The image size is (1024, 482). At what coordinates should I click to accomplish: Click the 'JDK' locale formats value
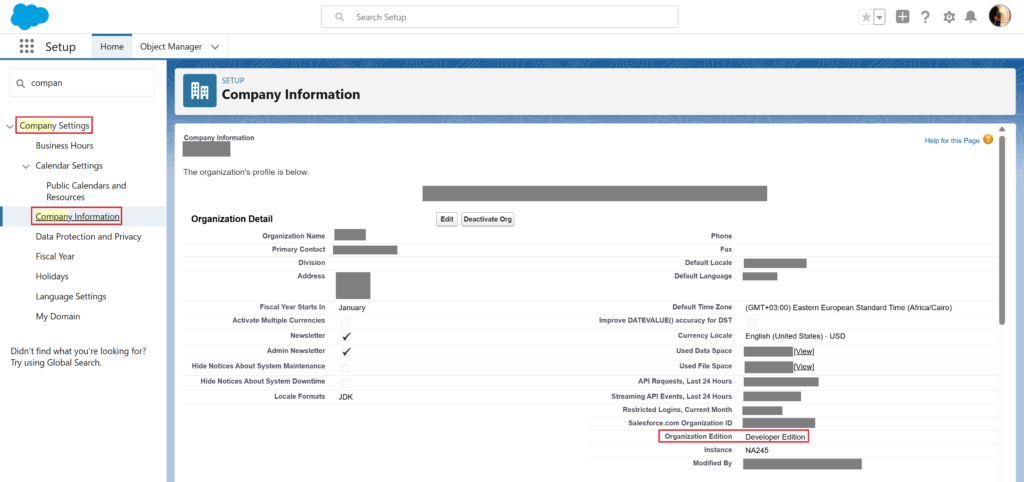tap(346, 397)
